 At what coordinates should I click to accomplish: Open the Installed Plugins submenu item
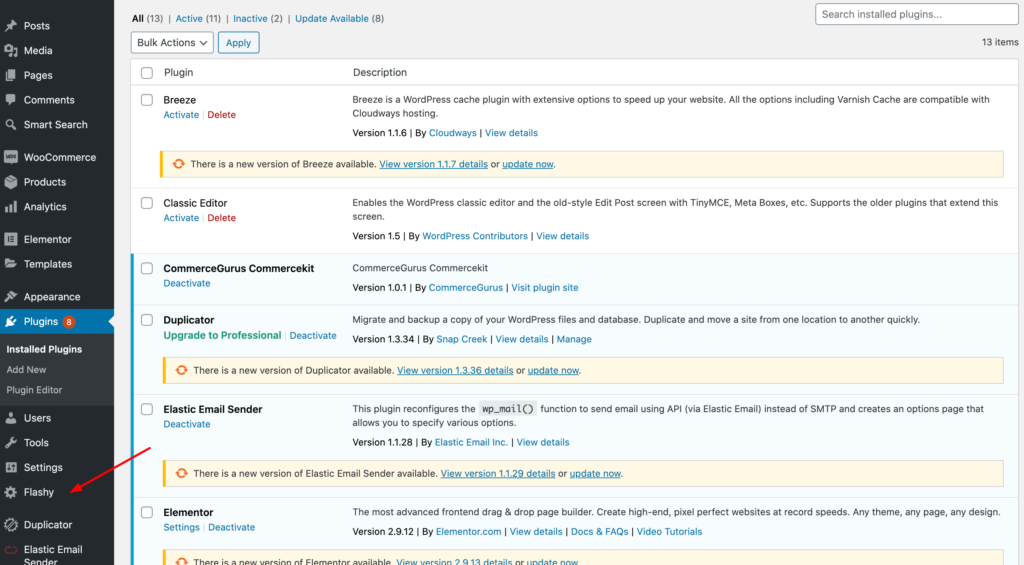point(44,349)
